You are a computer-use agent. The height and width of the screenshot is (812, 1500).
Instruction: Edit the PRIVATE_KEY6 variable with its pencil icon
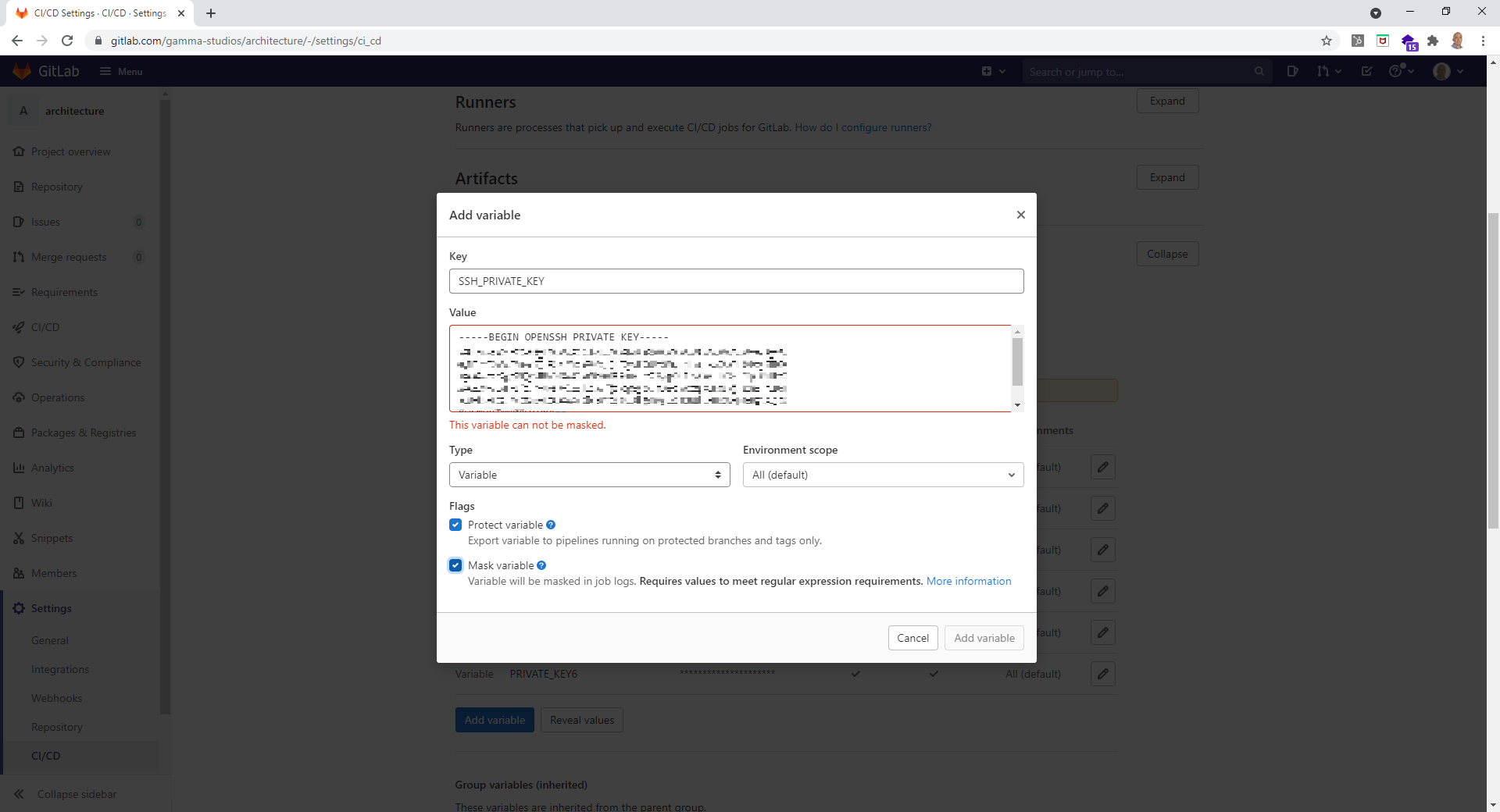(1102, 674)
